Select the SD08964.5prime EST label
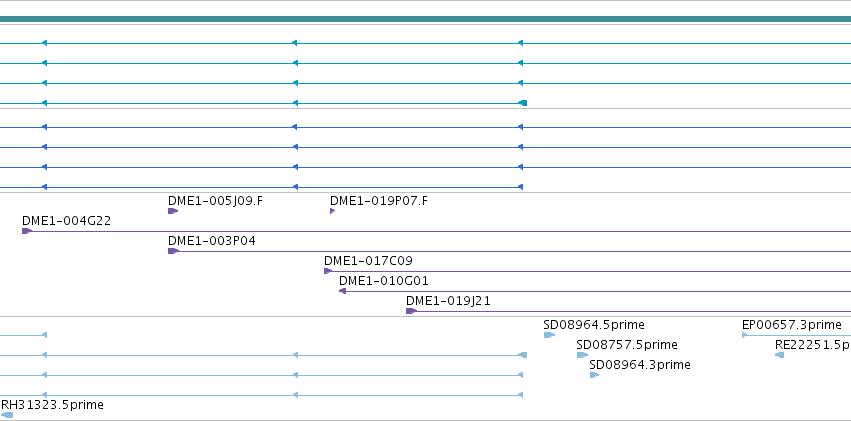Viewport: 851px width, 421px height. tap(594, 326)
